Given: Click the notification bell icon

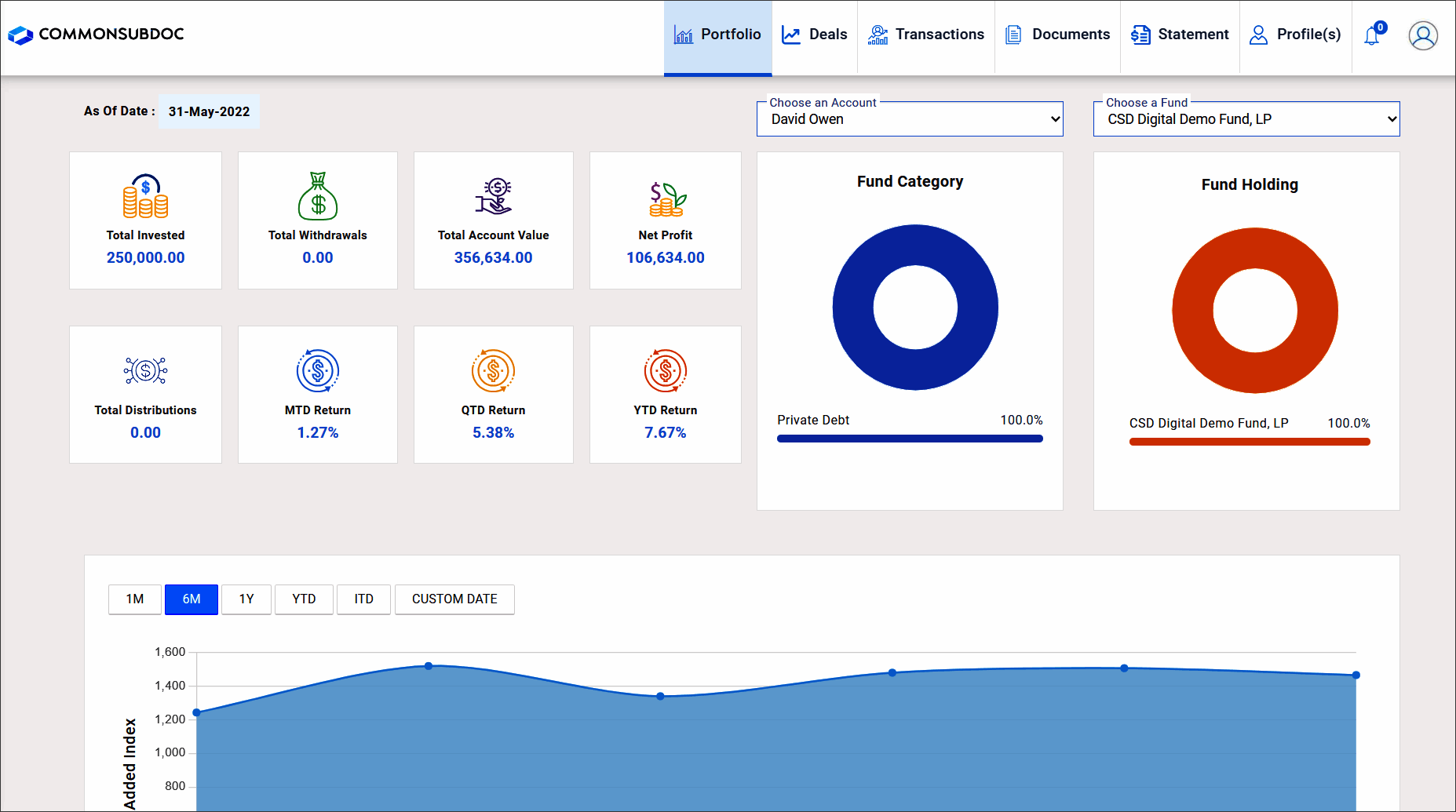Looking at the screenshot, I should [1372, 35].
